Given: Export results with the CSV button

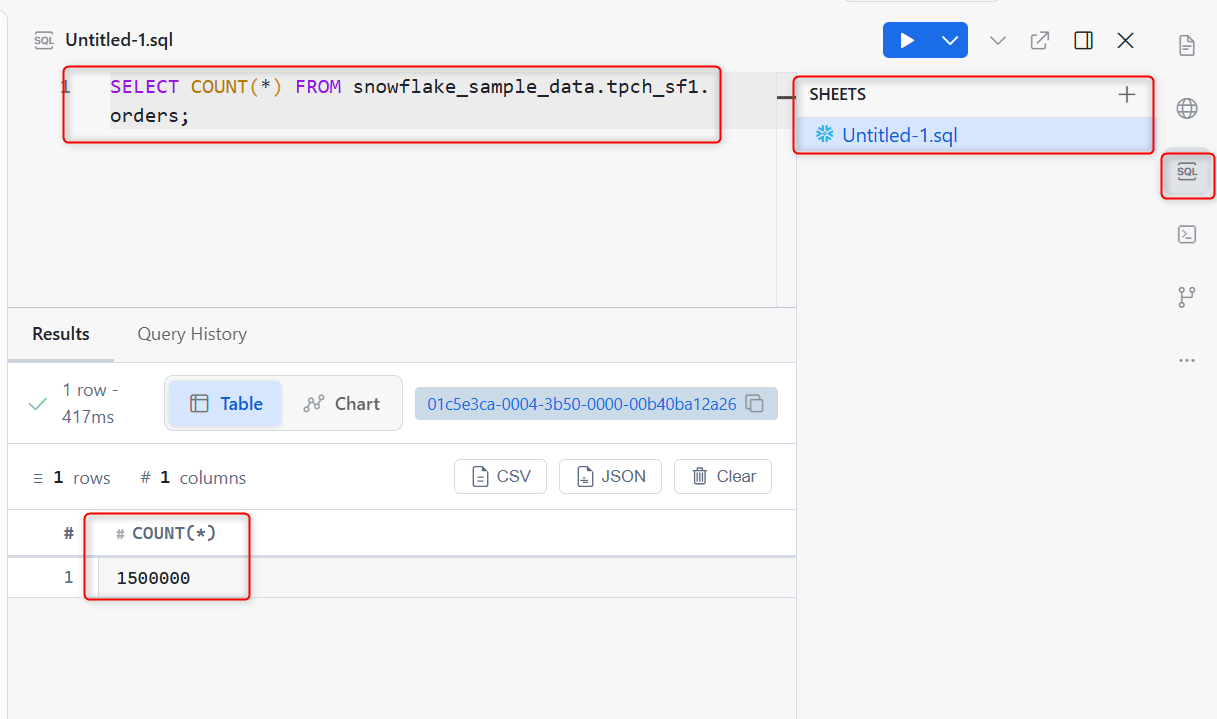Looking at the screenshot, I should (x=500, y=477).
